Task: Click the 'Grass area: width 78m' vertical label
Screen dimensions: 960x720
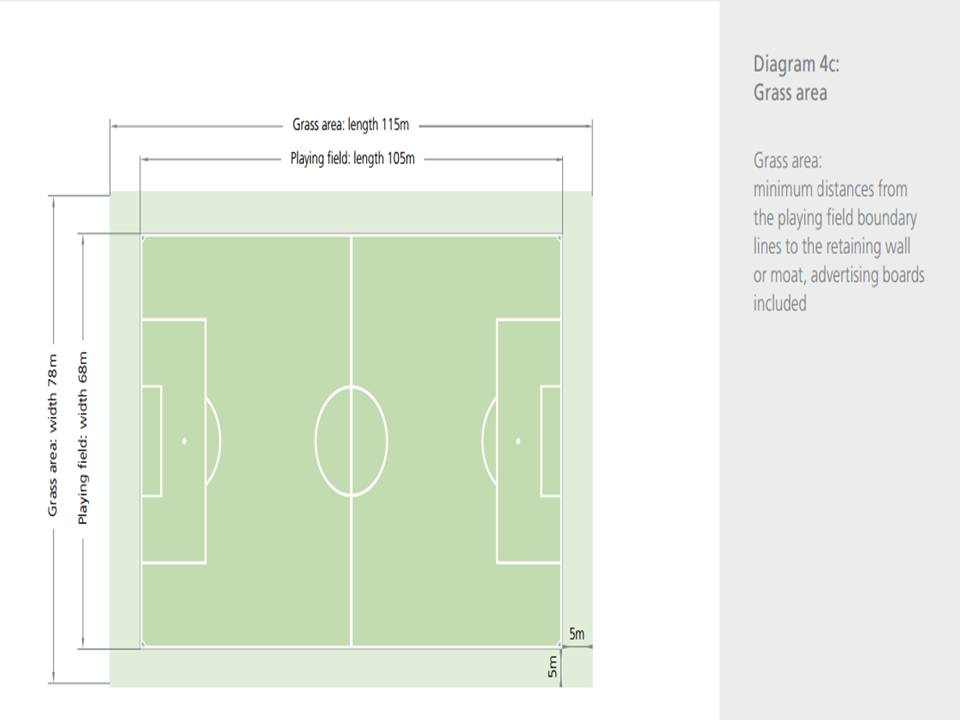Action: (x=53, y=435)
